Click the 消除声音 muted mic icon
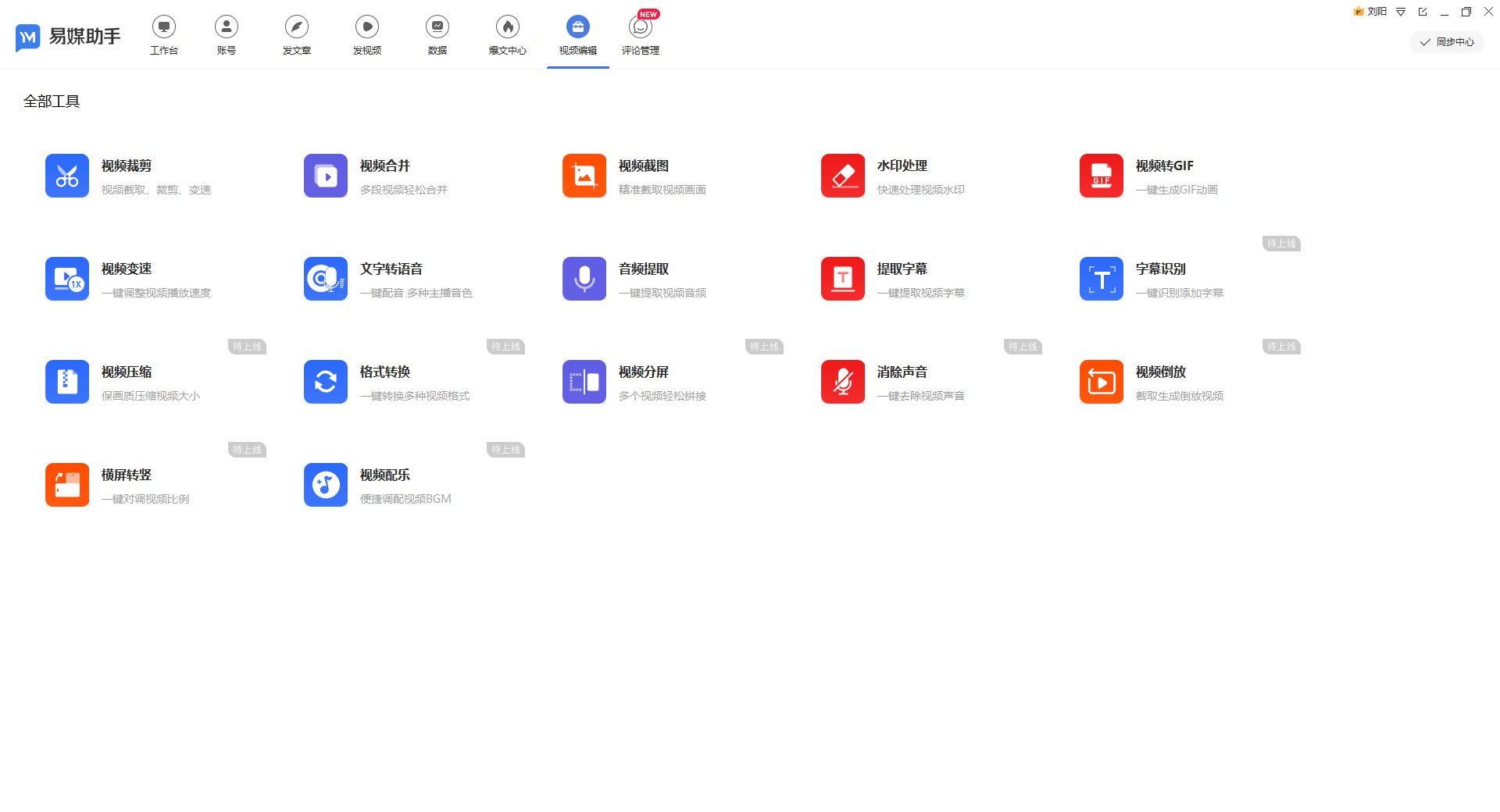 coord(843,382)
